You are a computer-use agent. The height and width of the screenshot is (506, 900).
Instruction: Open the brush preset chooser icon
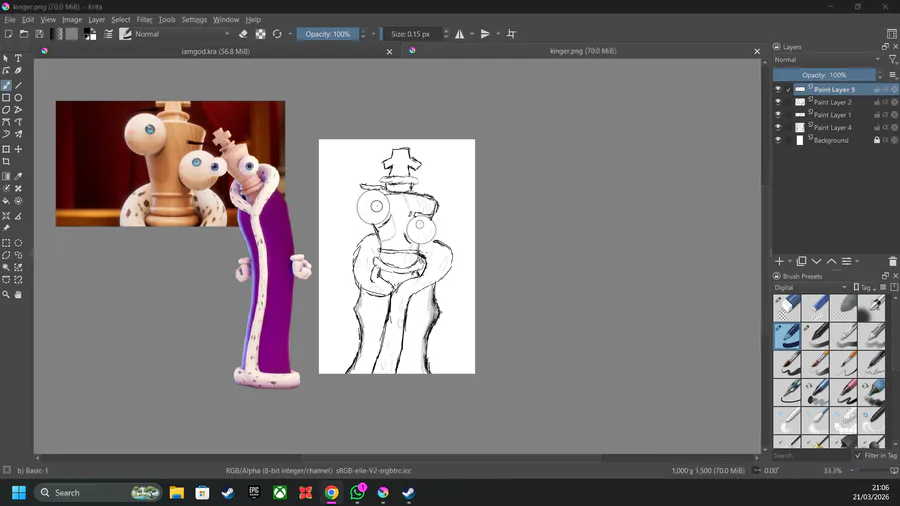tap(125, 34)
